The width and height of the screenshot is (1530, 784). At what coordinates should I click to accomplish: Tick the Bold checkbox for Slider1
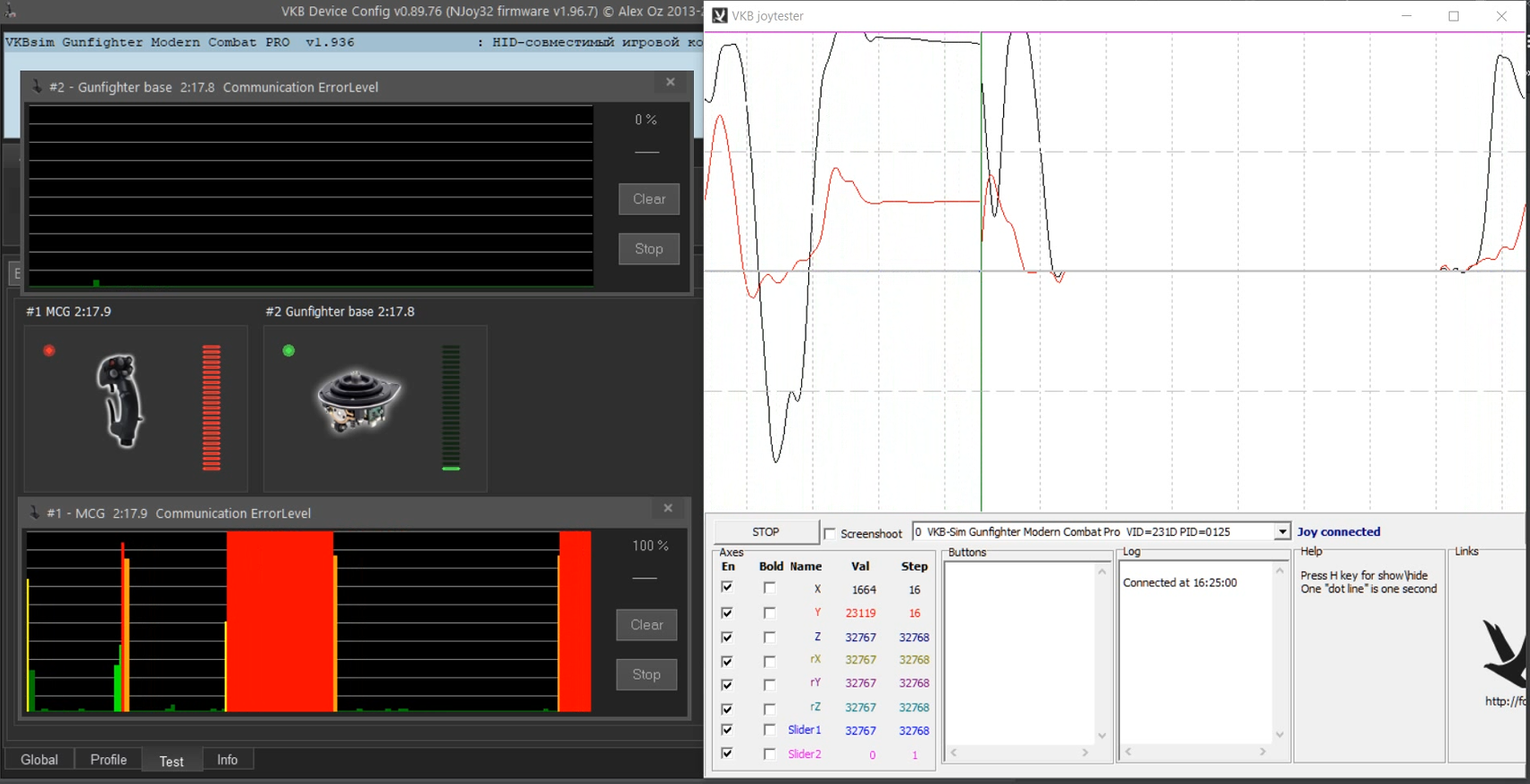click(x=769, y=730)
